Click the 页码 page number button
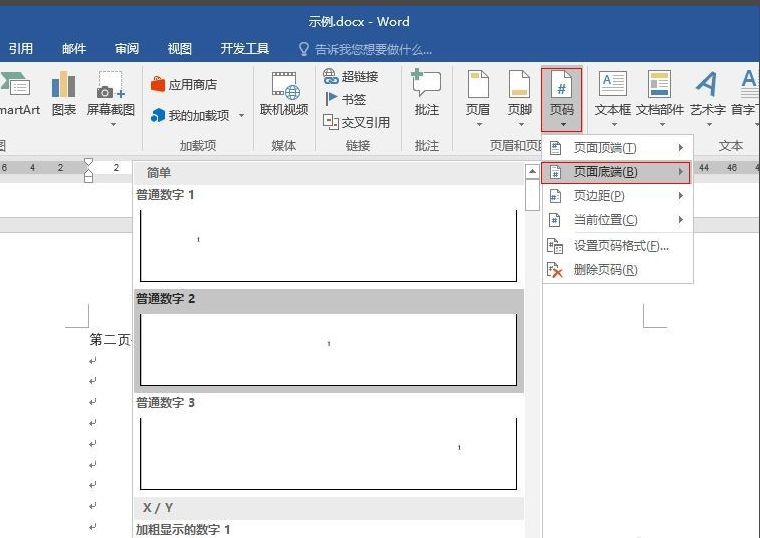The image size is (760, 538). click(x=561, y=99)
